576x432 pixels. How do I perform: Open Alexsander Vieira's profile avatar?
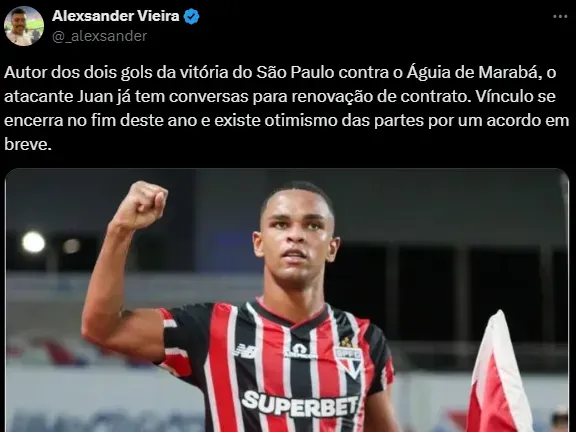24,26
